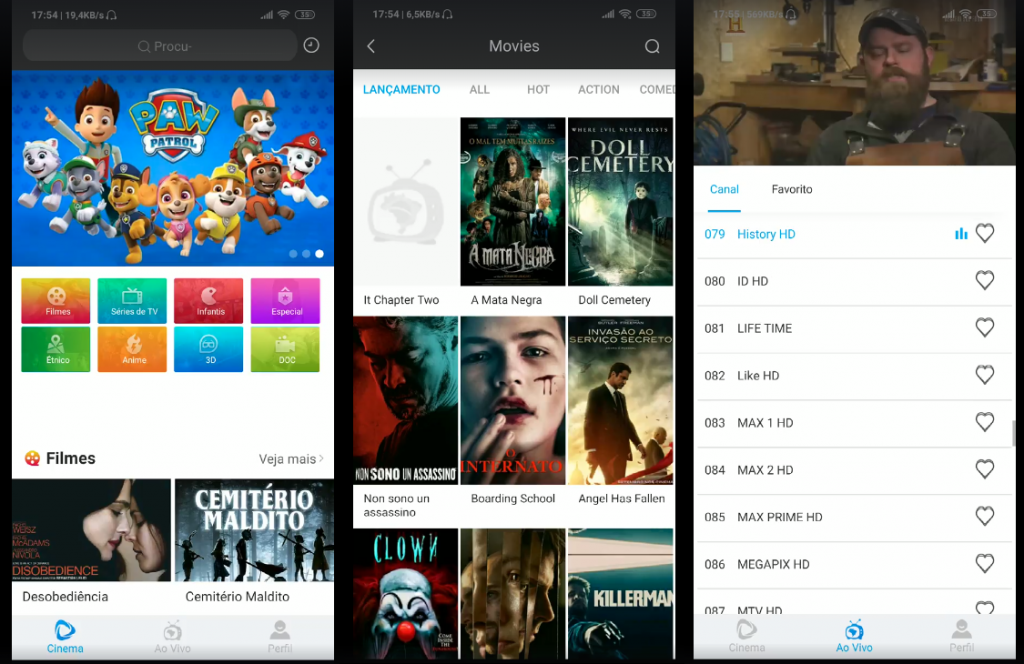Viewport: 1024px width, 664px height.
Task: Open the Favorito tab
Action: click(x=792, y=189)
